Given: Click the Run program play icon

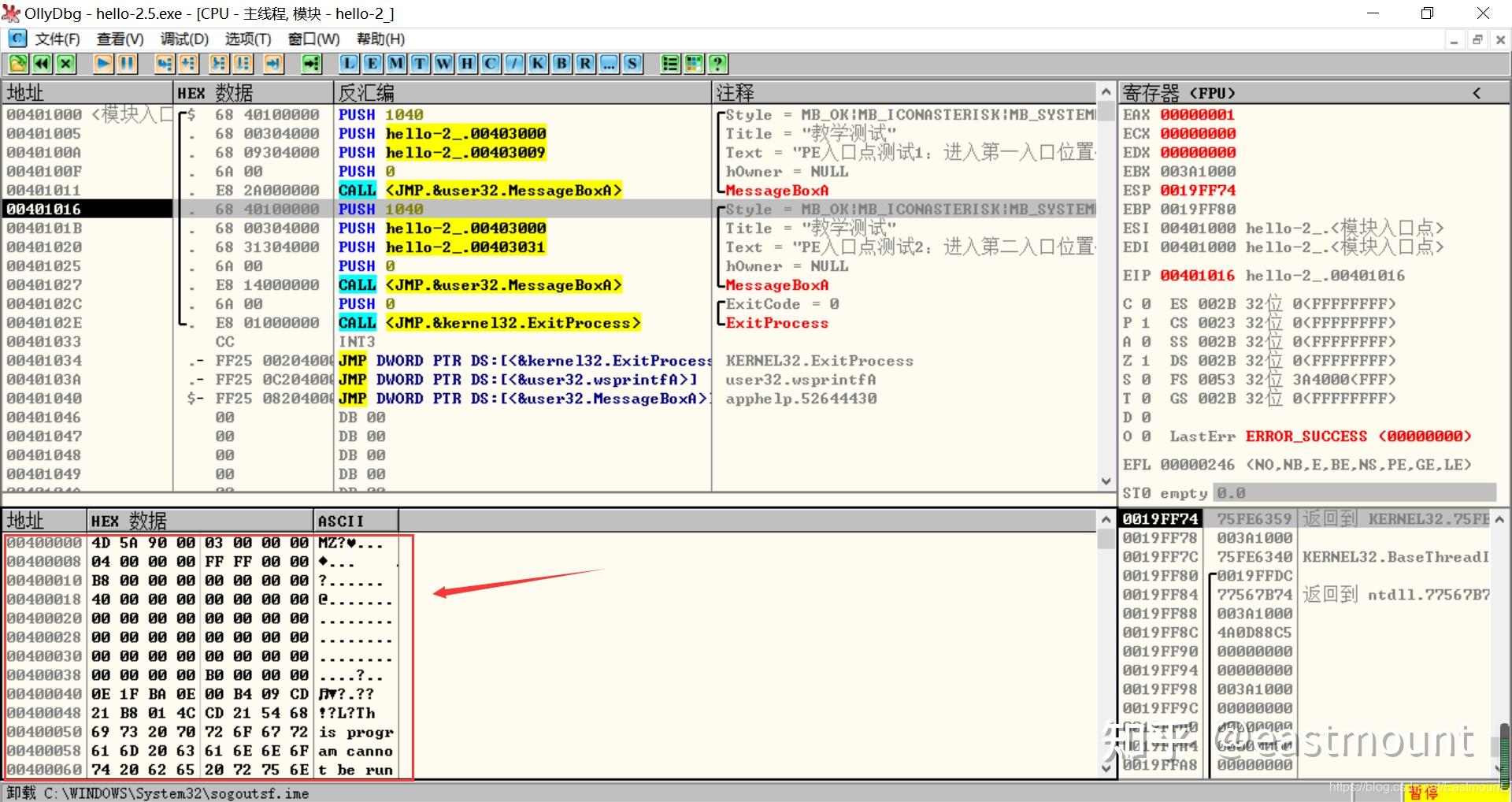Looking at the screenshot, I should coord(103,64).
